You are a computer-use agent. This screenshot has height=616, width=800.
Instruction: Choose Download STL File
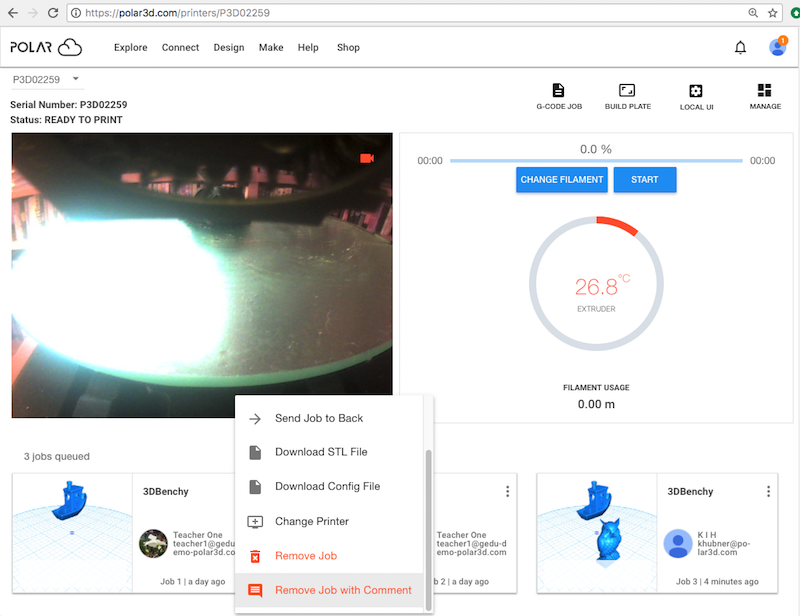pyautogui.click(x=329, y=452)
